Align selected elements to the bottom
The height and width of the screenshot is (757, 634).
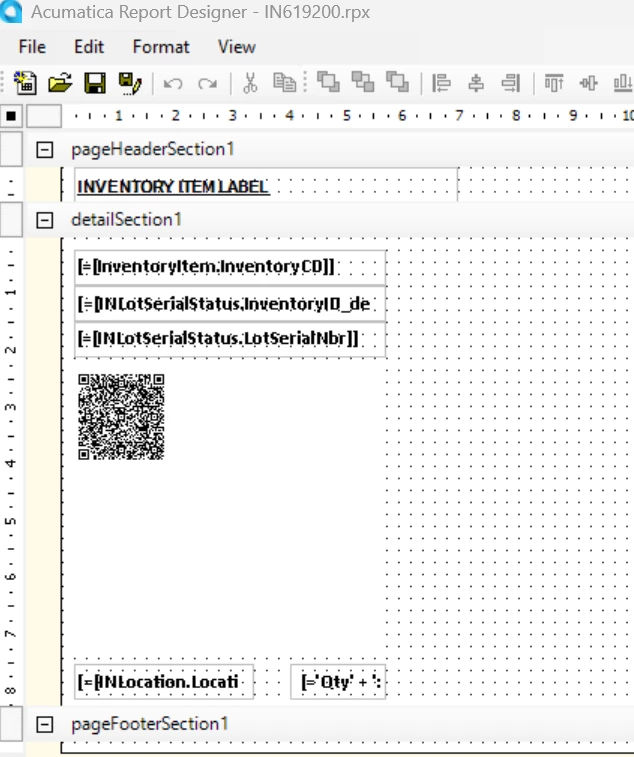(623, 83)
